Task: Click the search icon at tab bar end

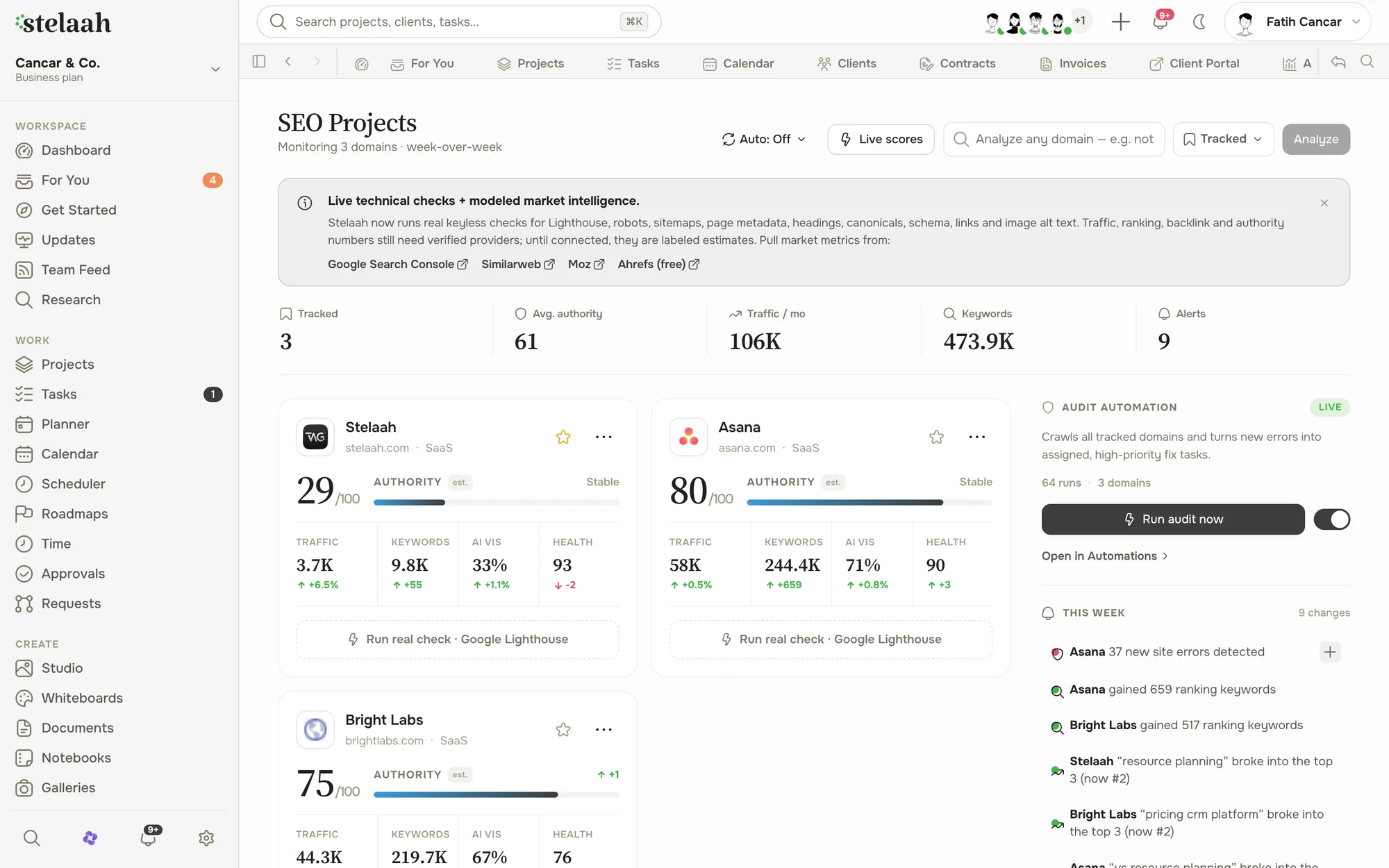Action: tap(1367, 62)
